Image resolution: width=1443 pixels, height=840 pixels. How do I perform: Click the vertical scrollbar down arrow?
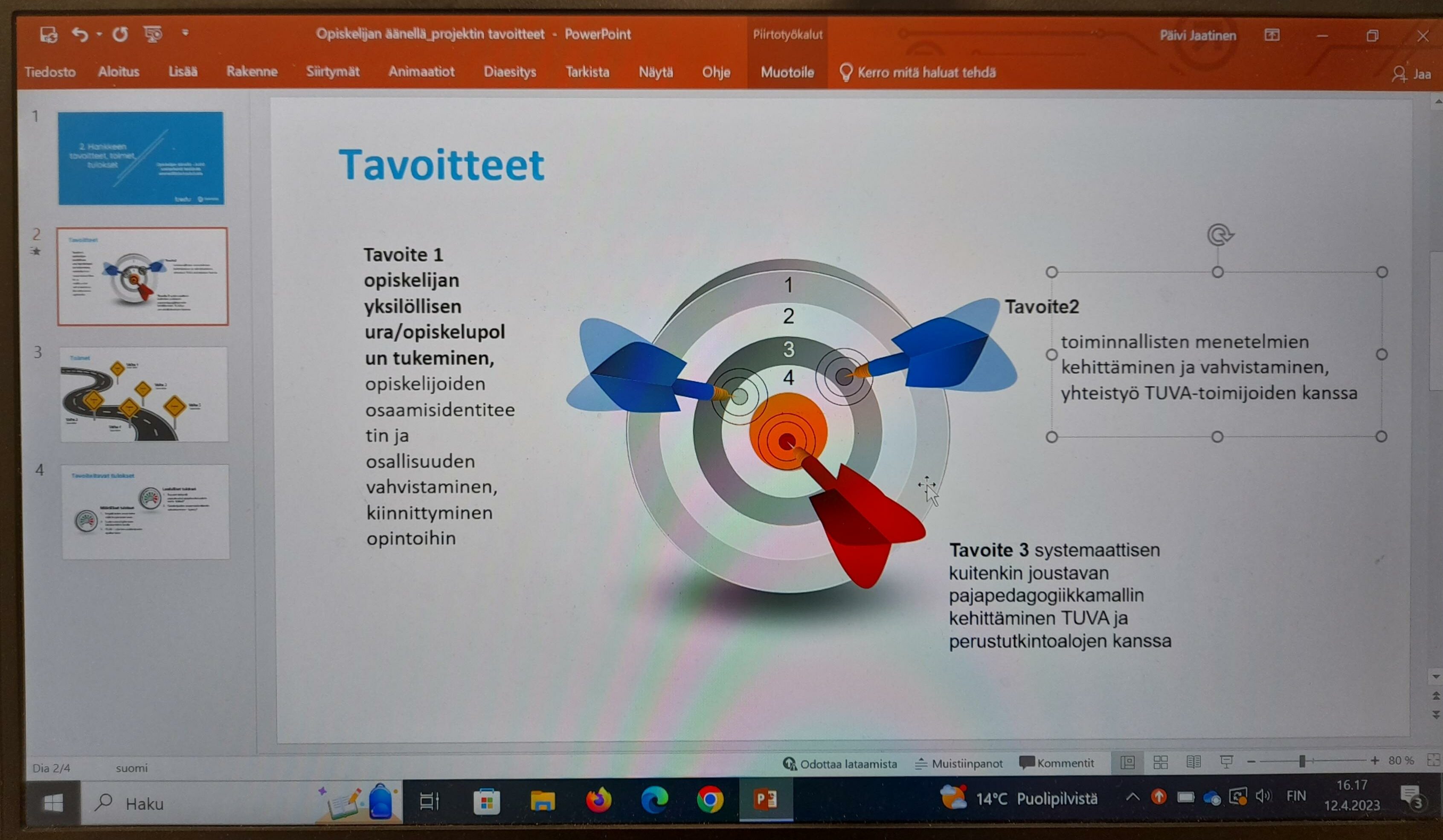(x=1435, y=677)
